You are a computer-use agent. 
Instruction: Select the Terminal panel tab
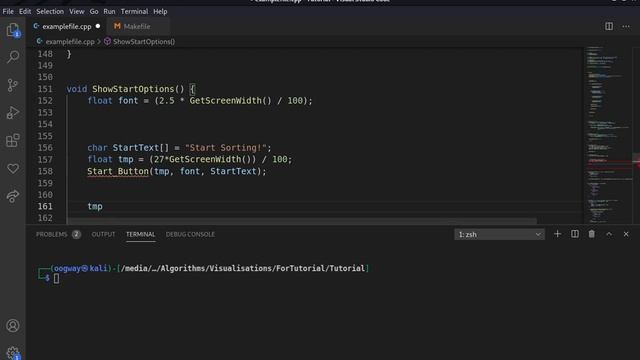click(x=140, y=234)
